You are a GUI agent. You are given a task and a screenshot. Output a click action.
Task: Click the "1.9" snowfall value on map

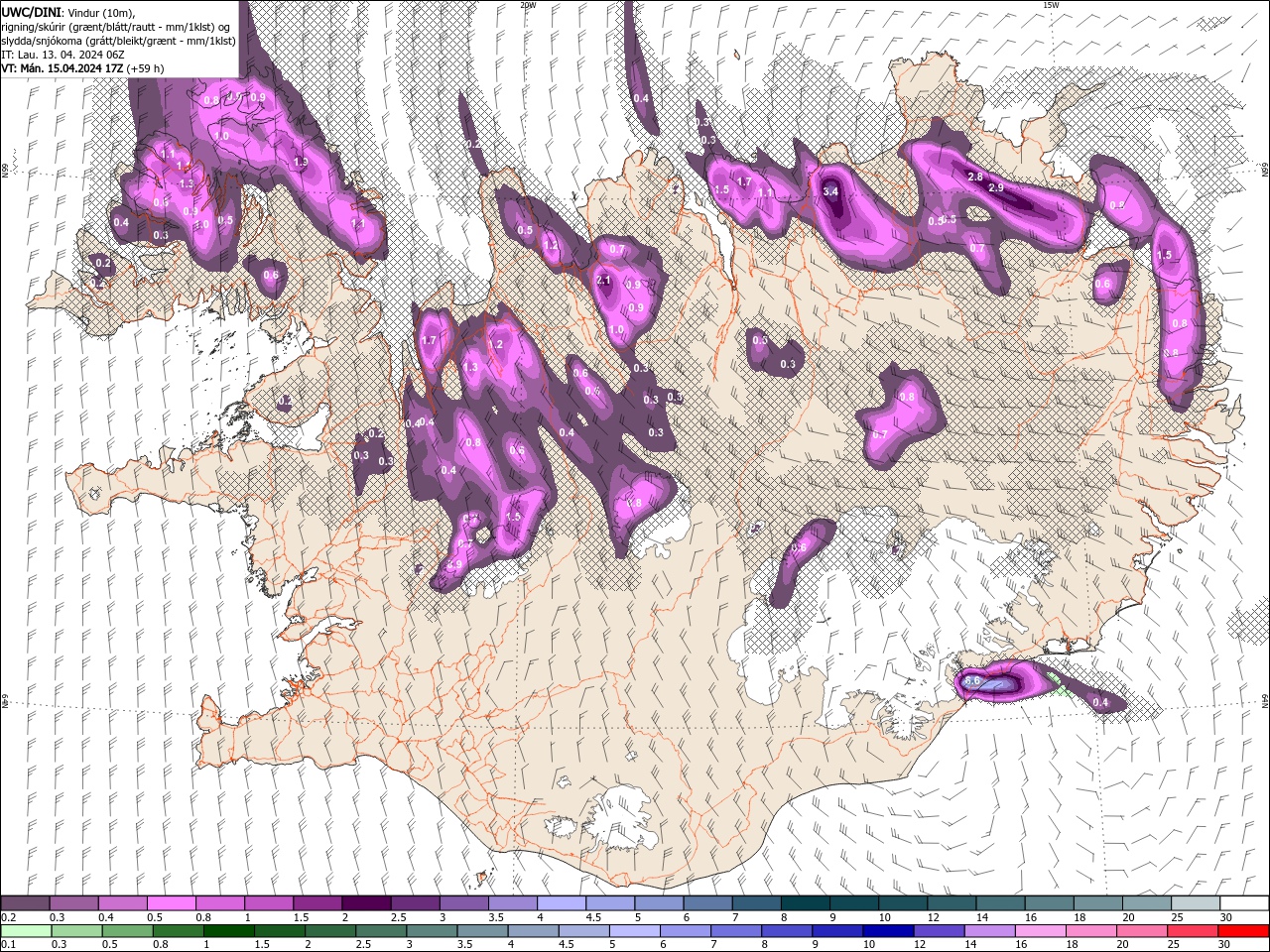[x=301, y=162]
